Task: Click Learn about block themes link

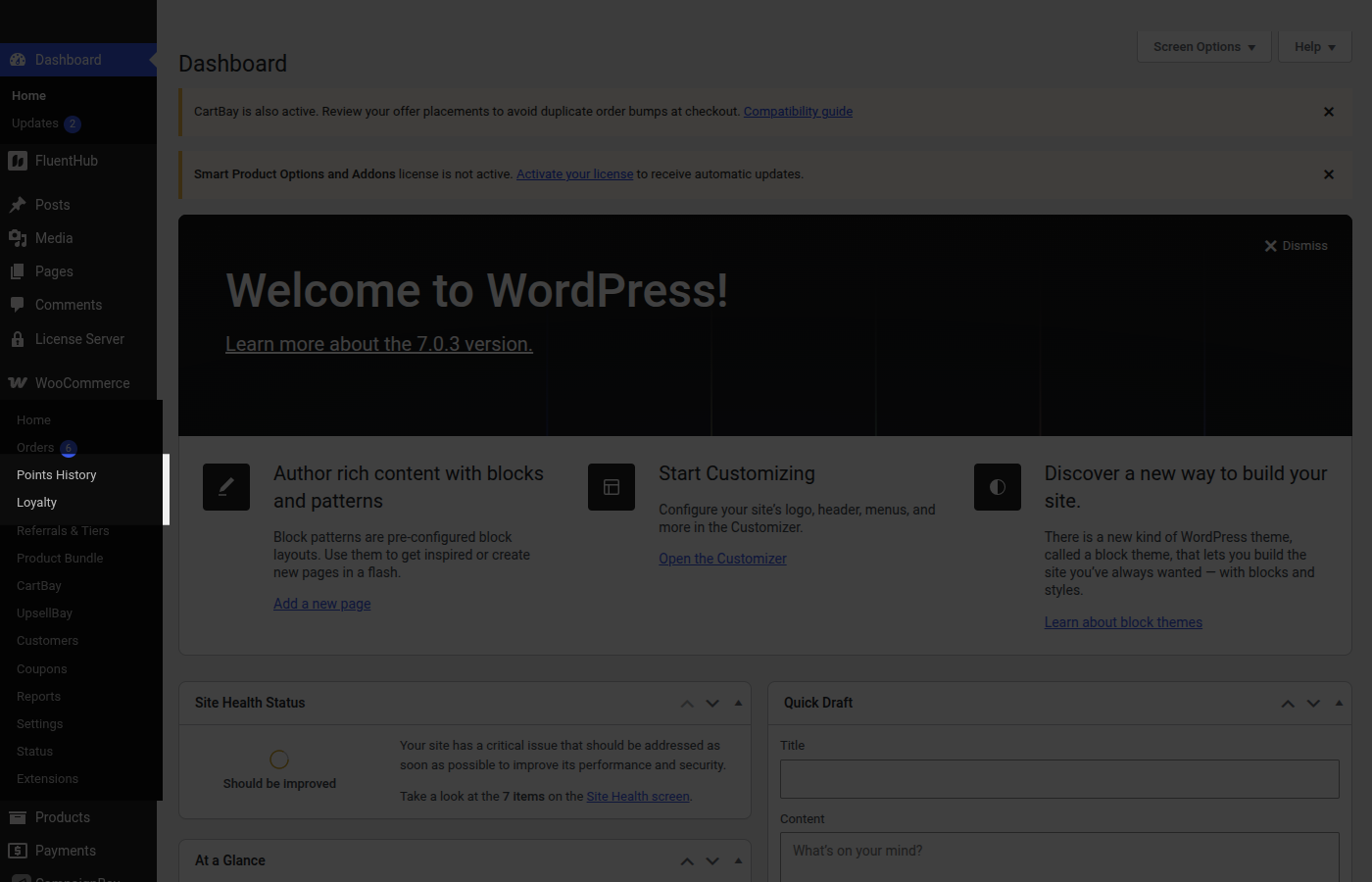Action: (1123, 622)
